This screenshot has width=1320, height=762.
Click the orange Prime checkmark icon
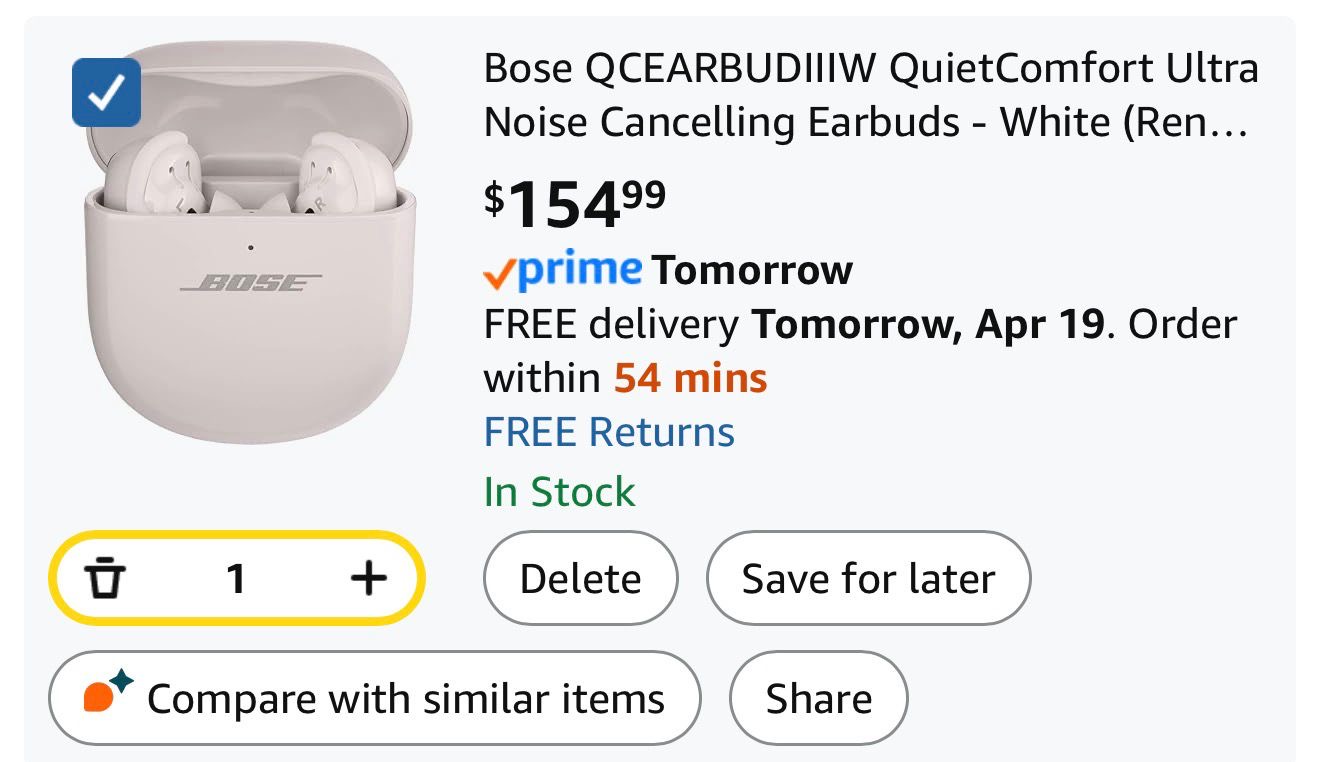[x=499, y=272]
